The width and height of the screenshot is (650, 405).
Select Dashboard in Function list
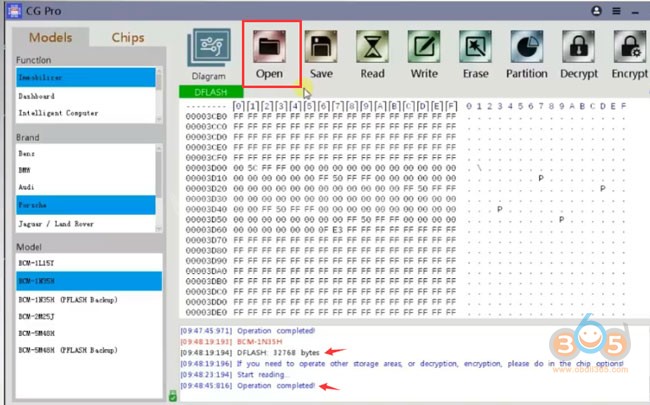tap(86, 96)
